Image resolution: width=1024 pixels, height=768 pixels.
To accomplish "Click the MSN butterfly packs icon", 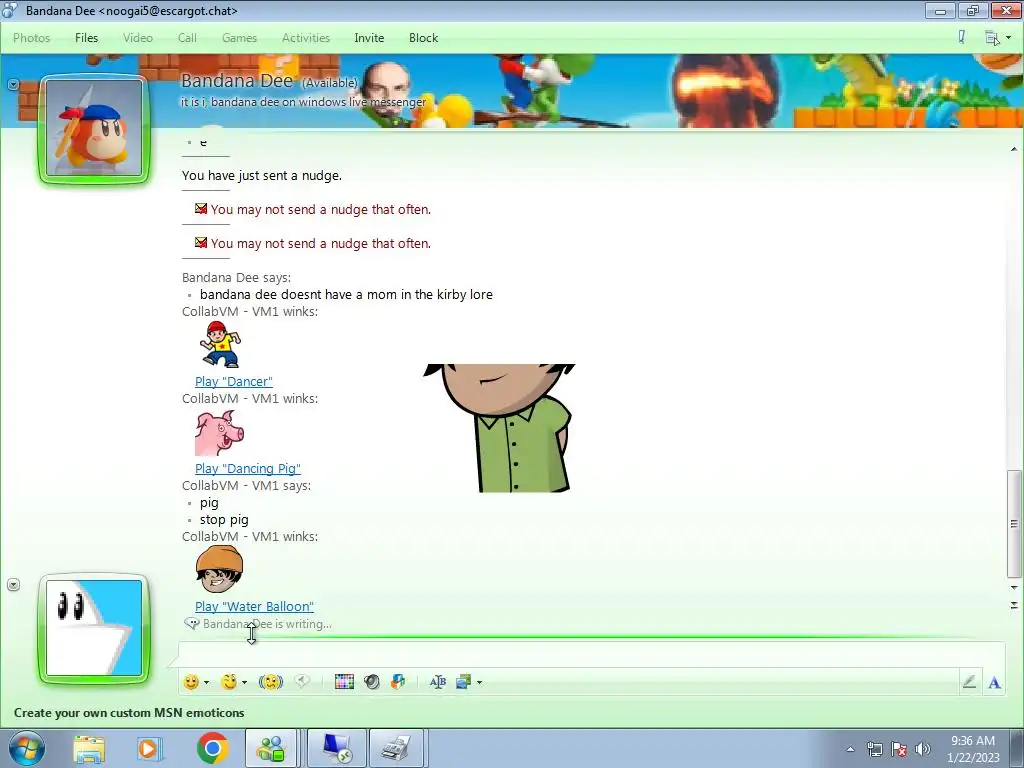I will point(398,682).
